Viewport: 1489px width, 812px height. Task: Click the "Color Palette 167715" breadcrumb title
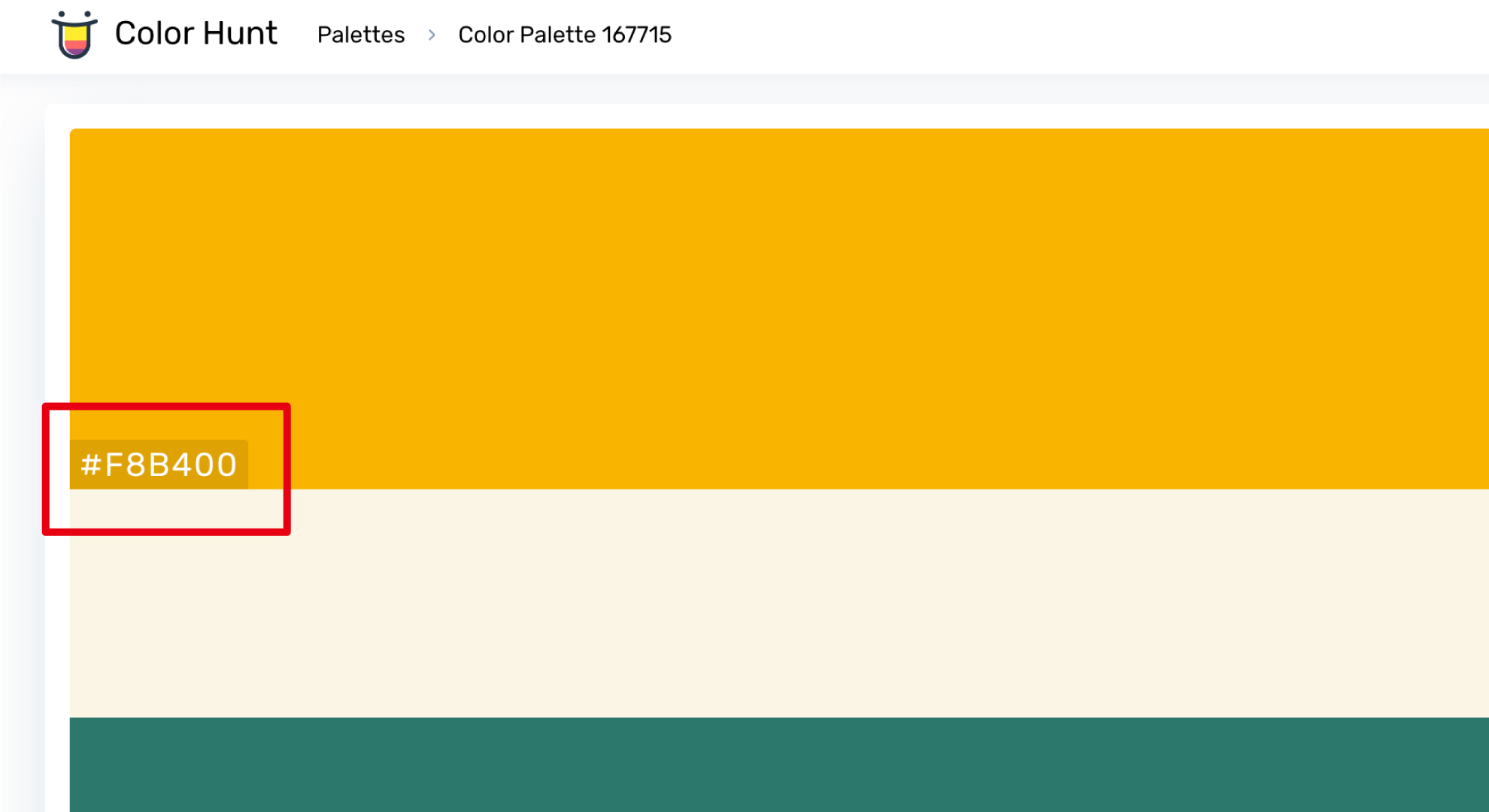tap(564, 35)
